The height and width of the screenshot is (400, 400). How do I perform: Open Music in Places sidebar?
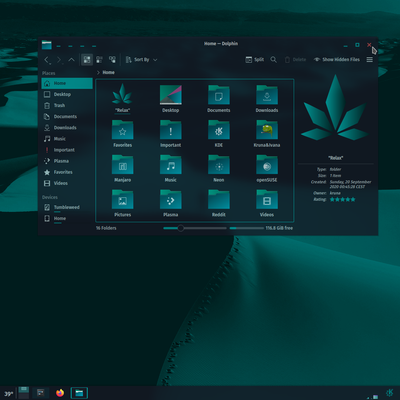67,139
